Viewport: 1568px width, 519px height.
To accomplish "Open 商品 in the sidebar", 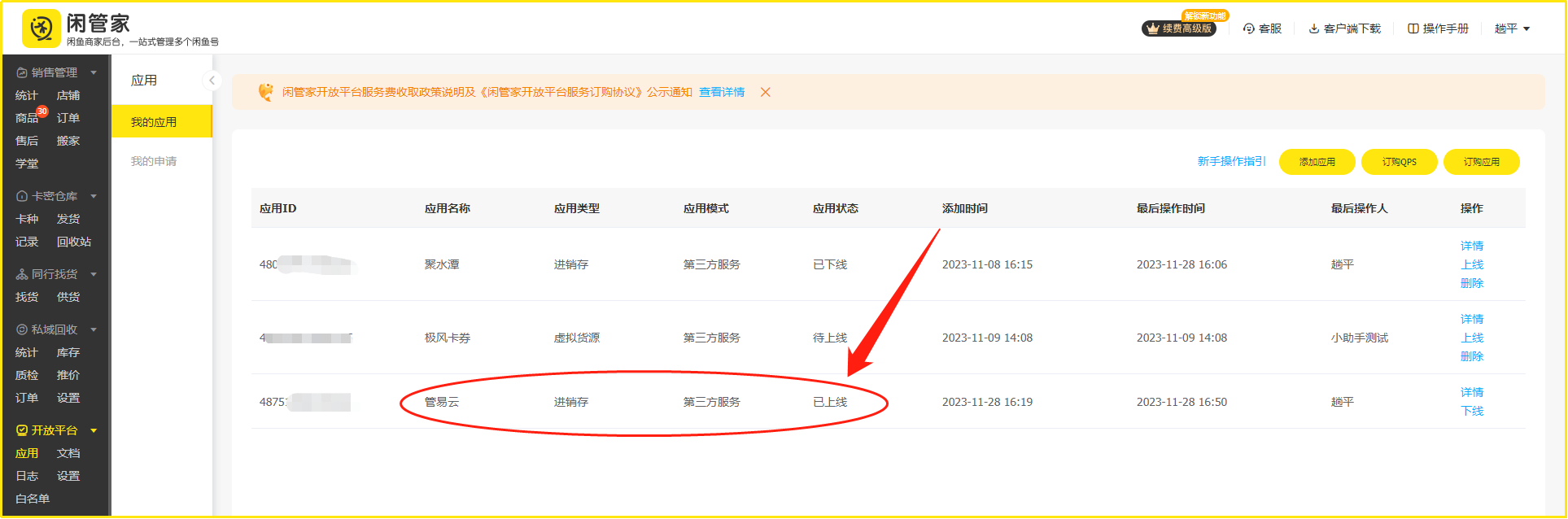I will [27, 118].
